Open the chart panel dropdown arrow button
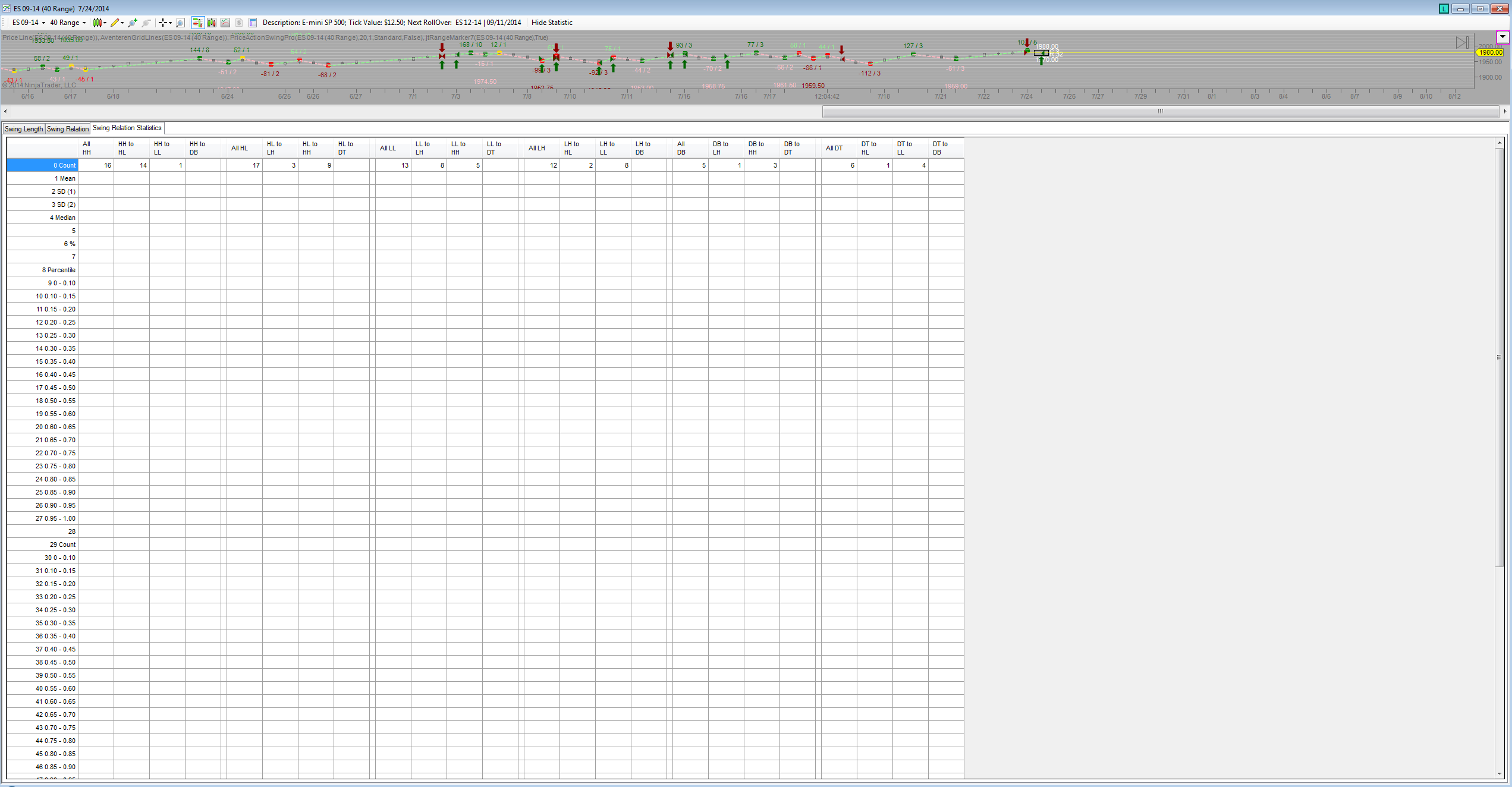Screen dimensions: 1512x787 pyautogui.click(x=1502, y=37)
